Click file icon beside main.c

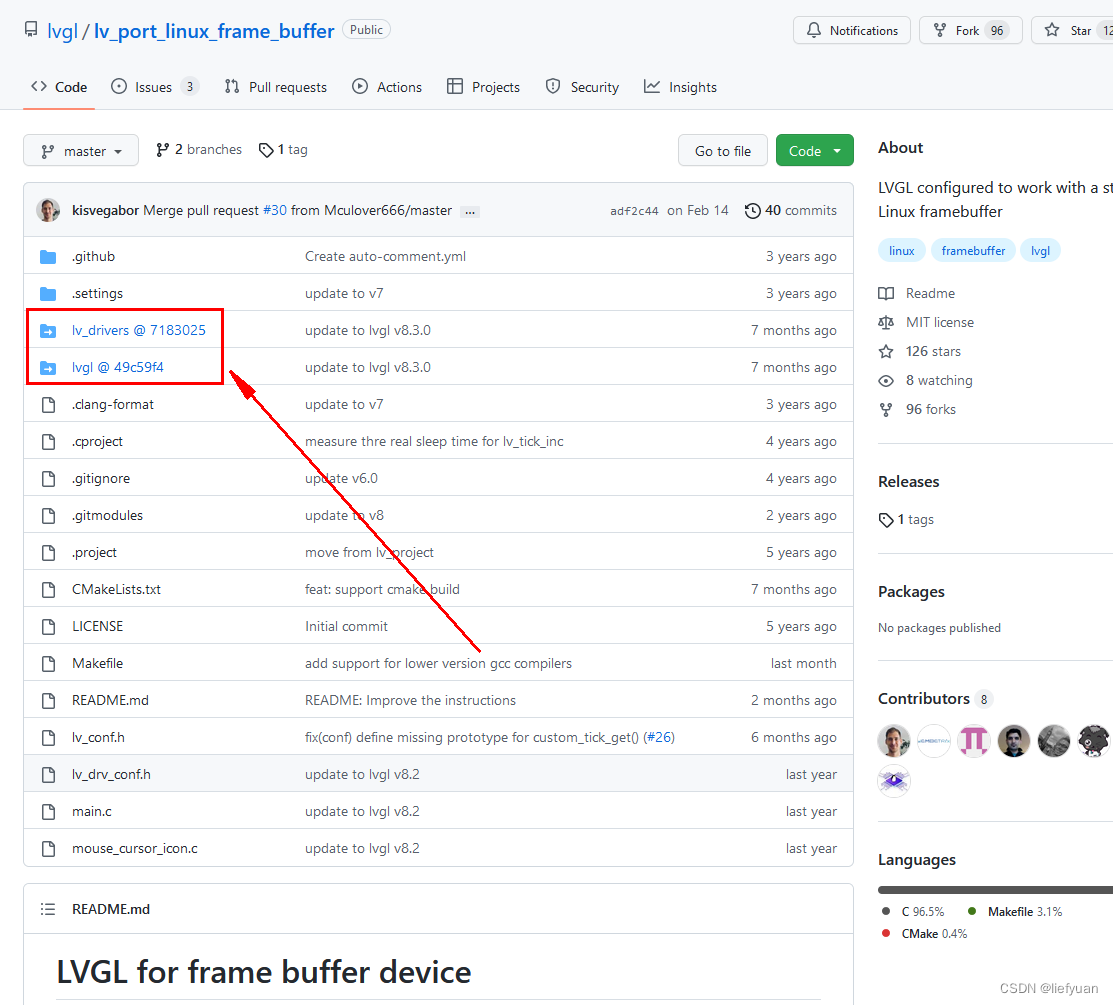point(48,811)
